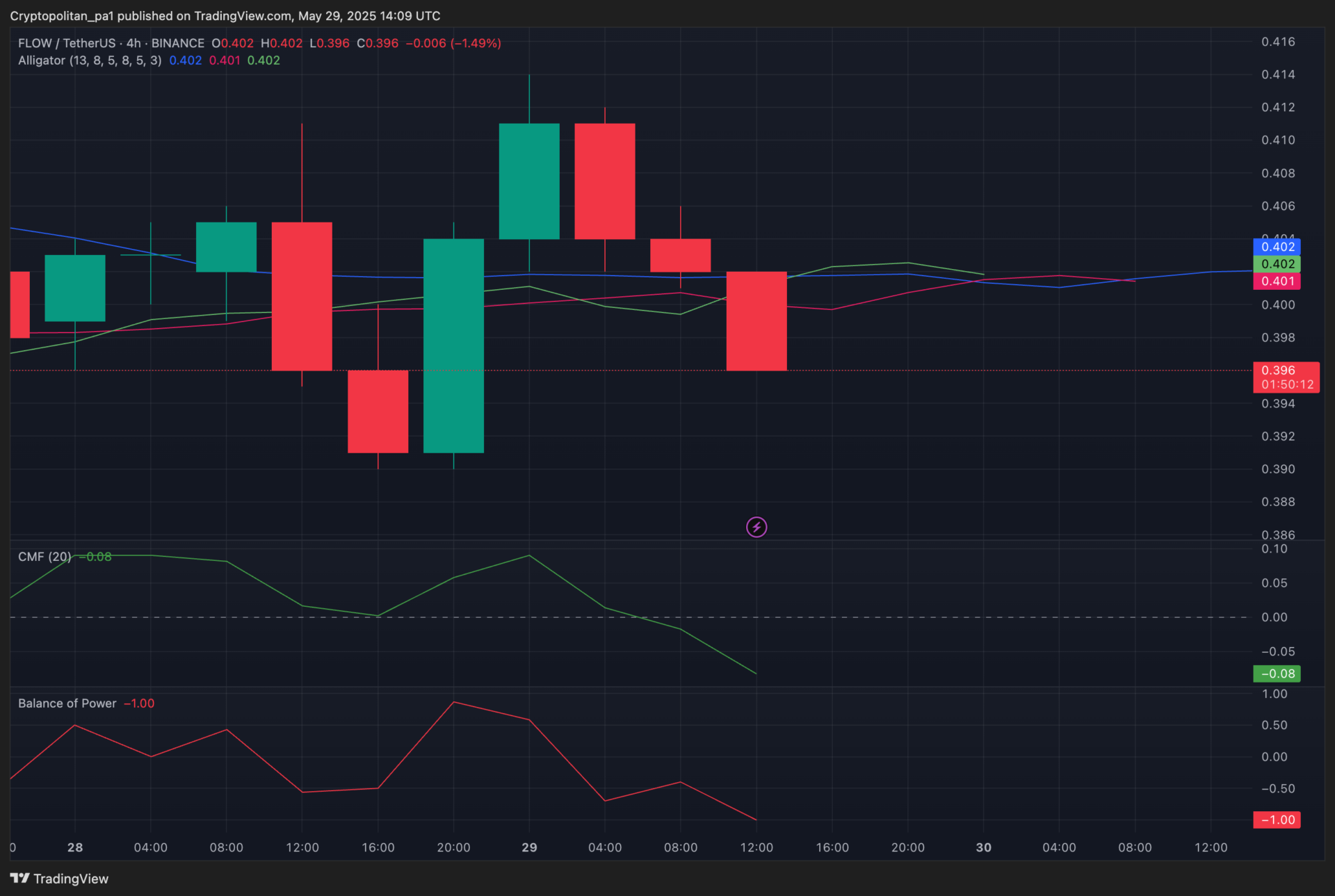
Task: Click the blue 0.402 value in Alligator legend
Action: click(186, 60)
